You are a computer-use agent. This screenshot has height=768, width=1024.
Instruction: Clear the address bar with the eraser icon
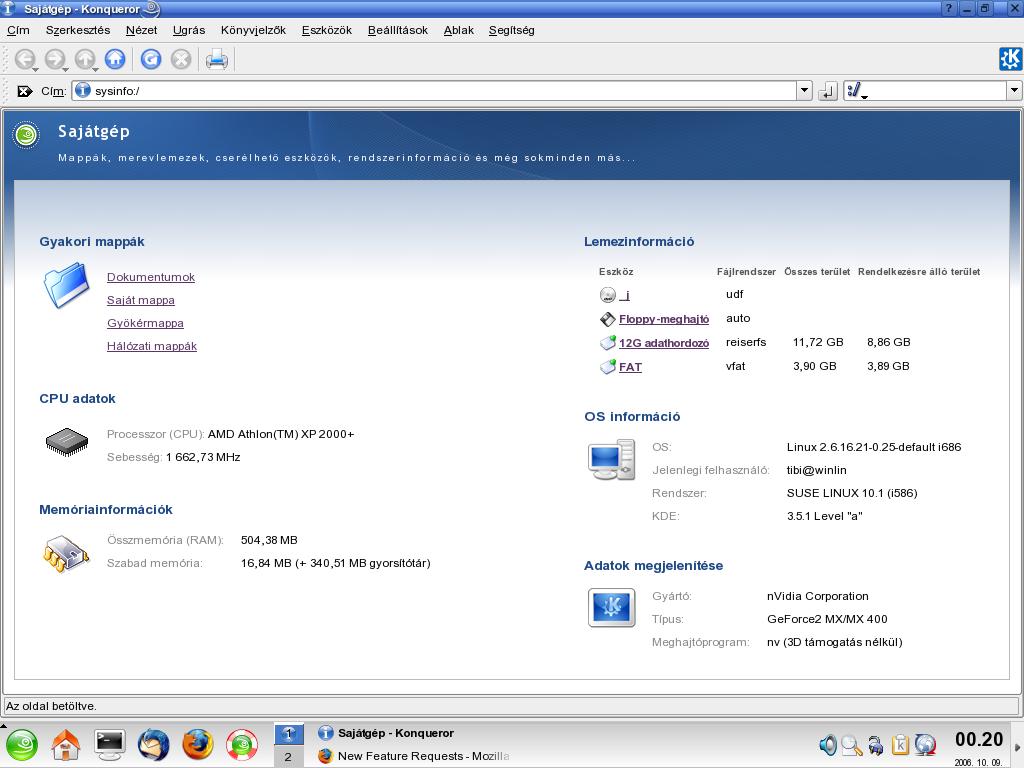pyautogui.click(x=25, y=91)
